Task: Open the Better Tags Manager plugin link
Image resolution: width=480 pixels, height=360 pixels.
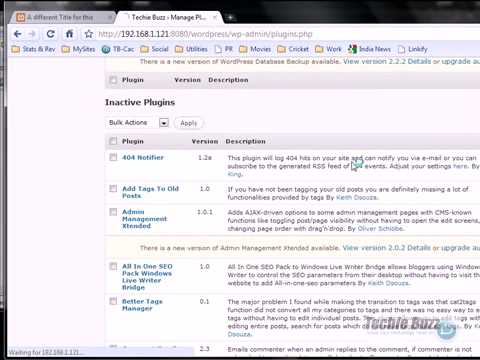Action: pos(142,305)
